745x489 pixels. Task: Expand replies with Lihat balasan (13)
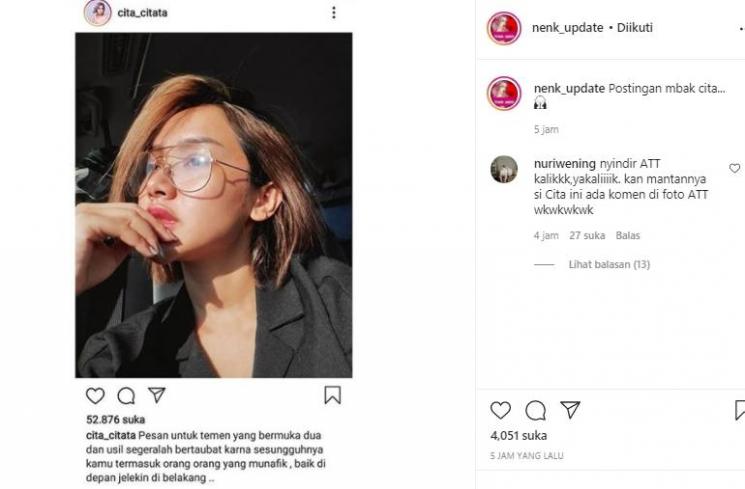[x=609, y=264]
